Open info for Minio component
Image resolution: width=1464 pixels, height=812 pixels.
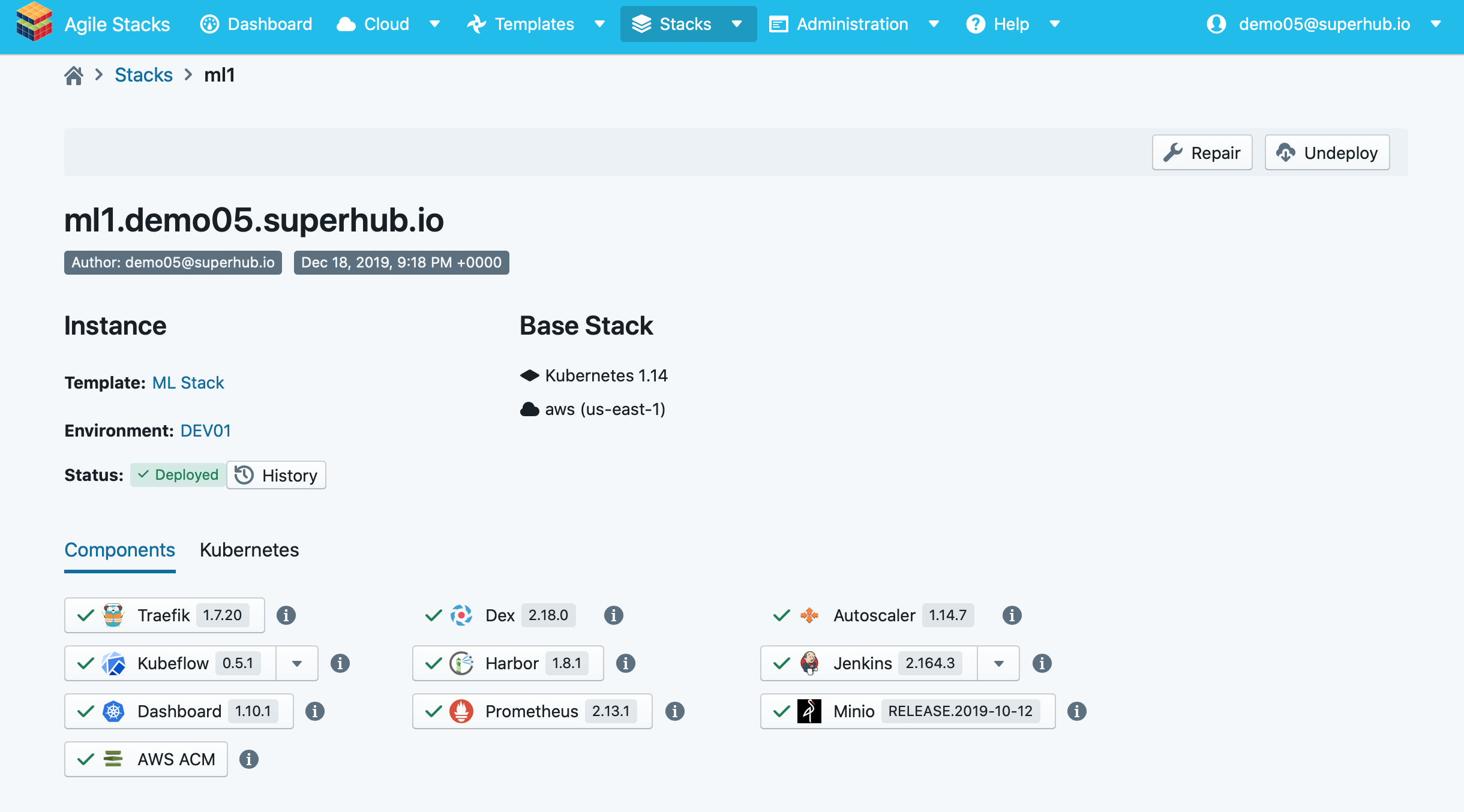(1077, 711)
